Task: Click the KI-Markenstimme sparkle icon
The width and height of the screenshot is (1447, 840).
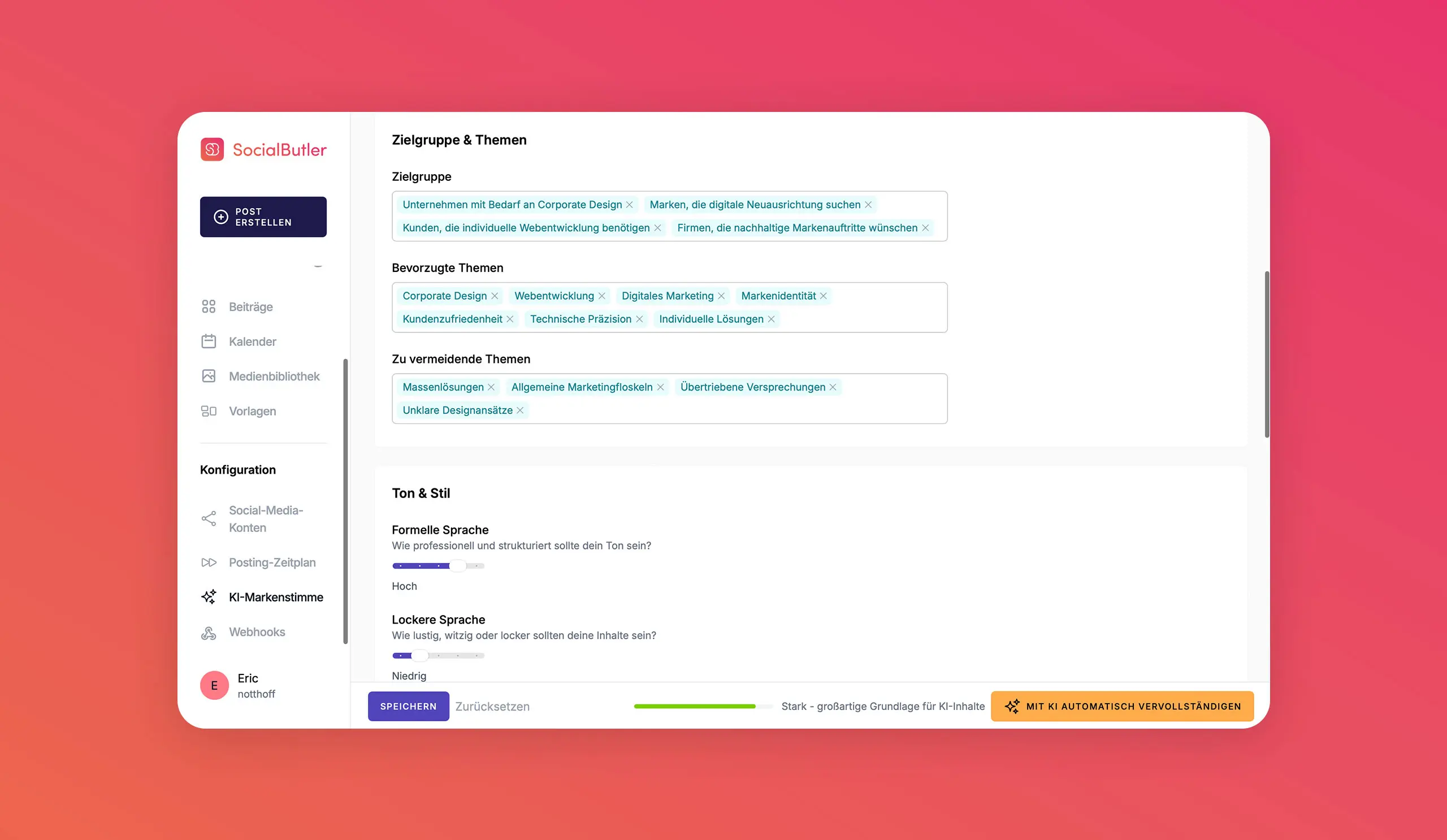Action: [209, 597]
